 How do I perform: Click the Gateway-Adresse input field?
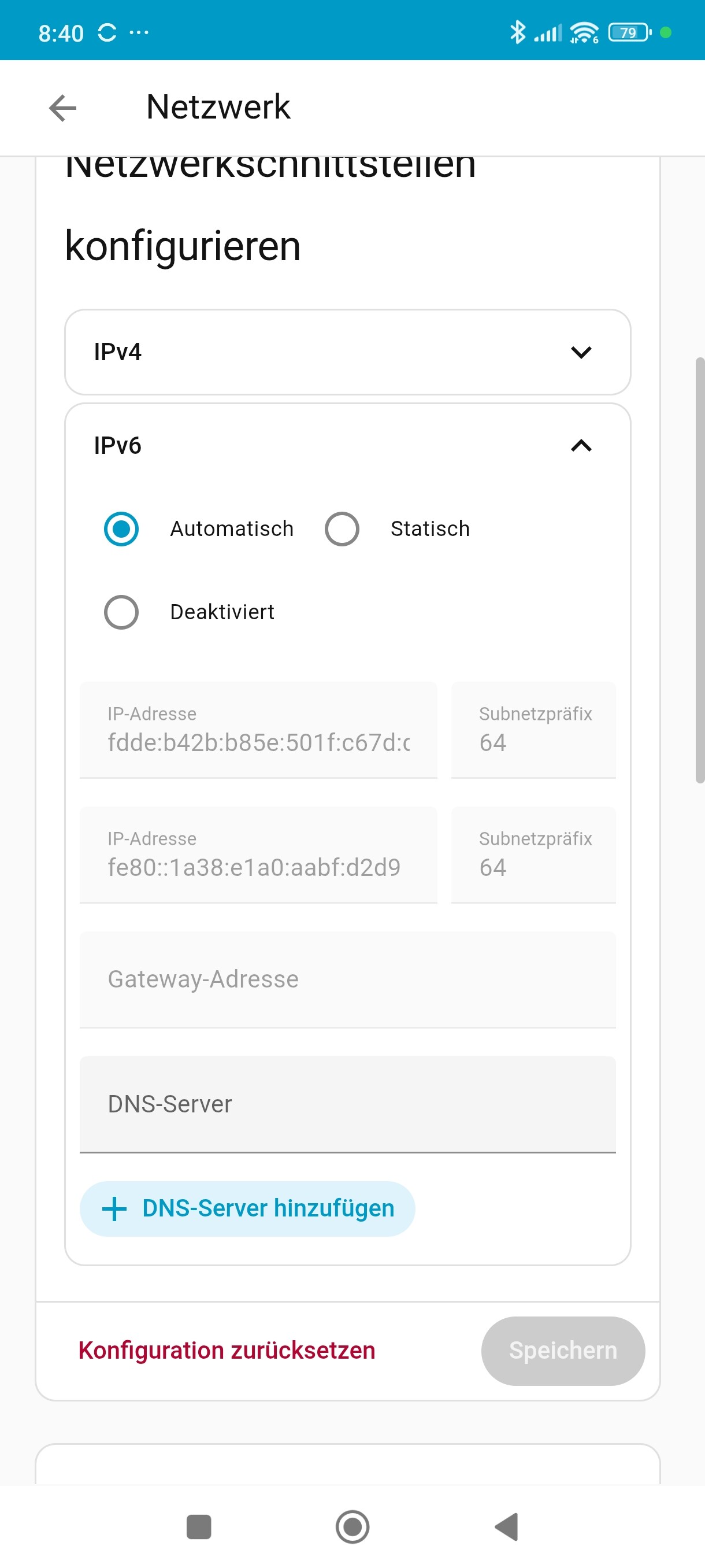(347, 979)
